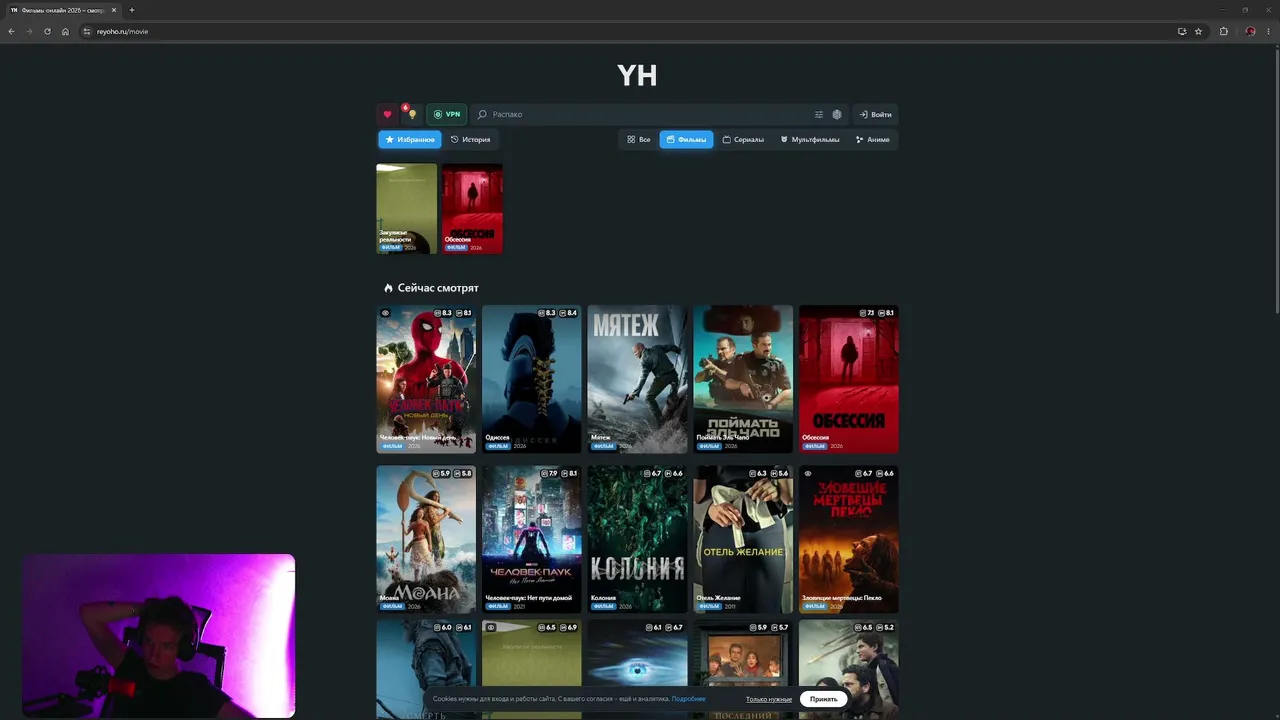Click eye watched icon on Зловещие мертвецы: Пекло
The width and height of the screenshot is (1280, 720).
pyautogui.click(x=808, y=473)
